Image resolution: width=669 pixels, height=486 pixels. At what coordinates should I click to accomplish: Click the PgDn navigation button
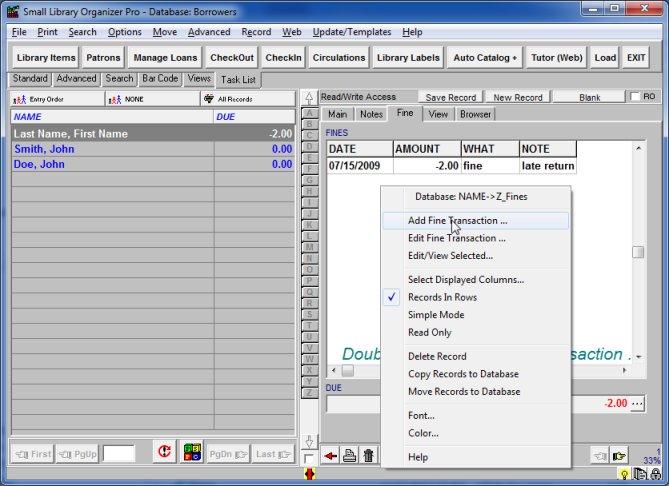coord(228,454)
